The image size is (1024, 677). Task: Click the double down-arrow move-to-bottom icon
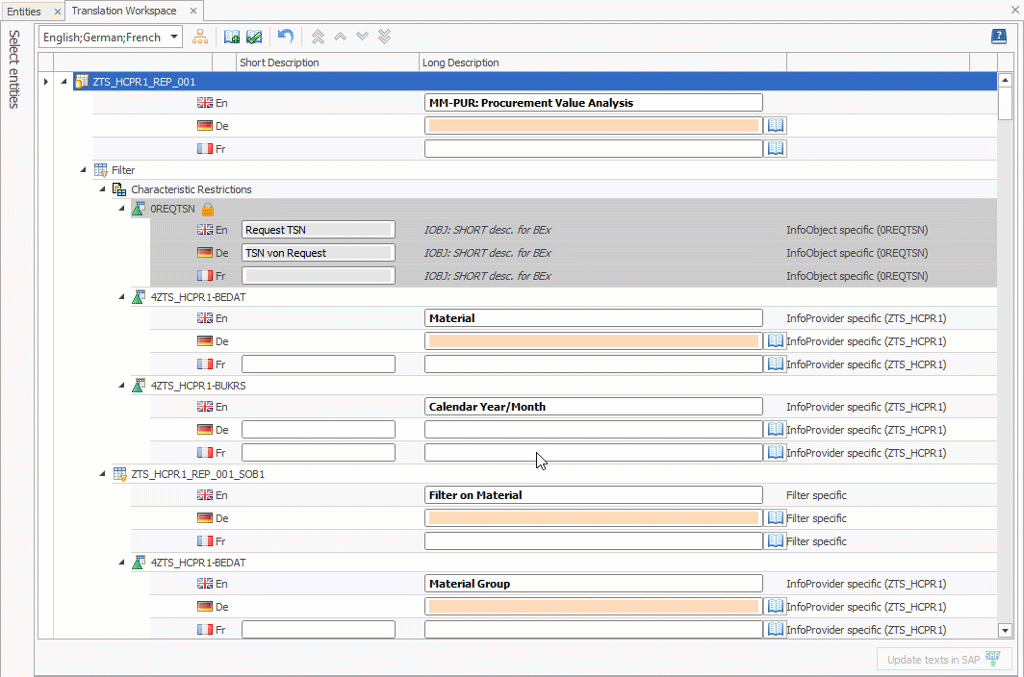coord(385,37)
